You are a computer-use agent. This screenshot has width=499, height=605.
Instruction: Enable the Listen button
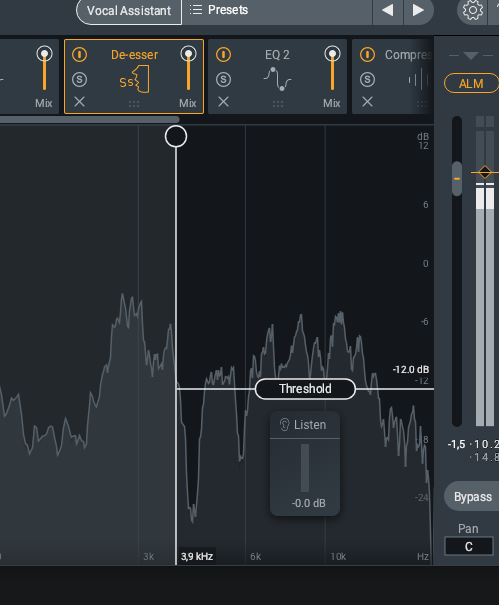(305, 425)
